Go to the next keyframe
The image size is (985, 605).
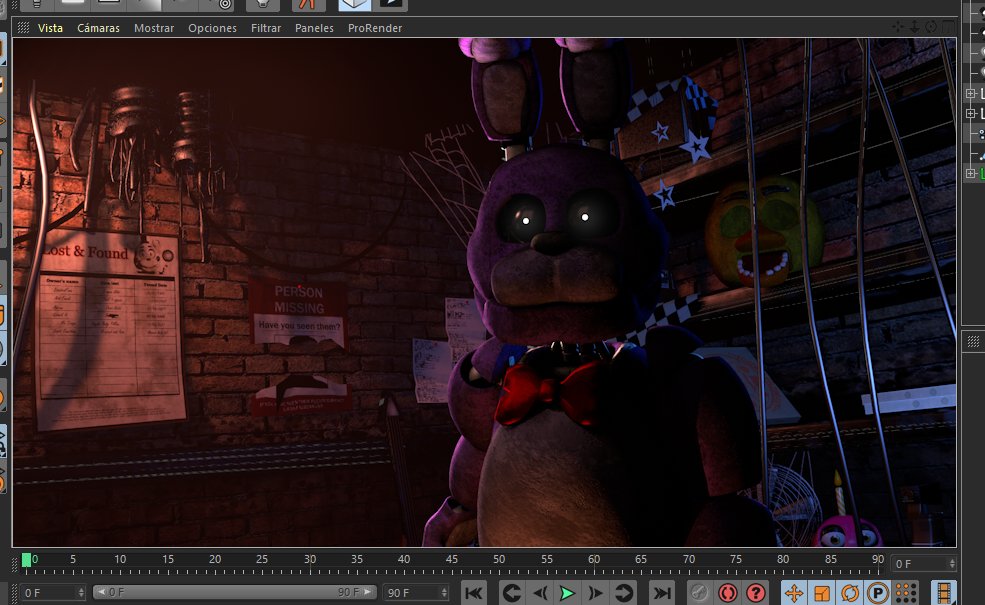(x=623, y=592)
